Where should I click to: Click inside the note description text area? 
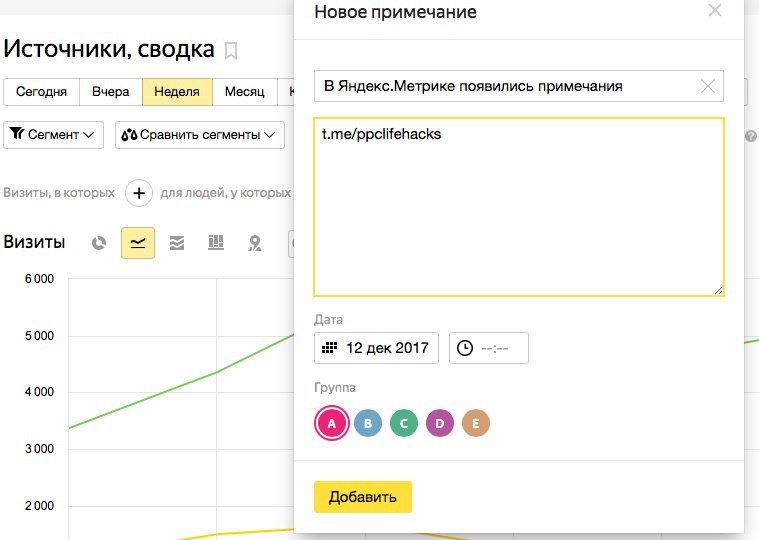(x=519, y=207)
